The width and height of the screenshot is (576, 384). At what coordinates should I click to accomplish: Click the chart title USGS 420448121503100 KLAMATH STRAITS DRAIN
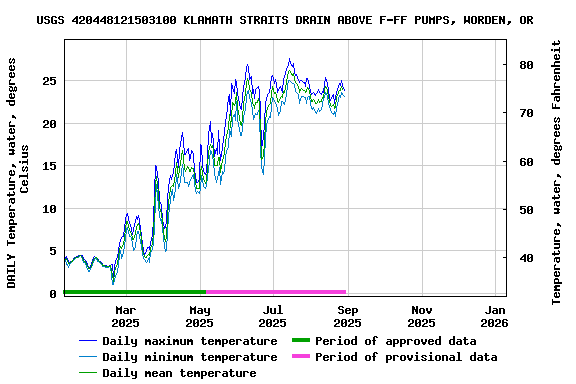tap(285, 20)
